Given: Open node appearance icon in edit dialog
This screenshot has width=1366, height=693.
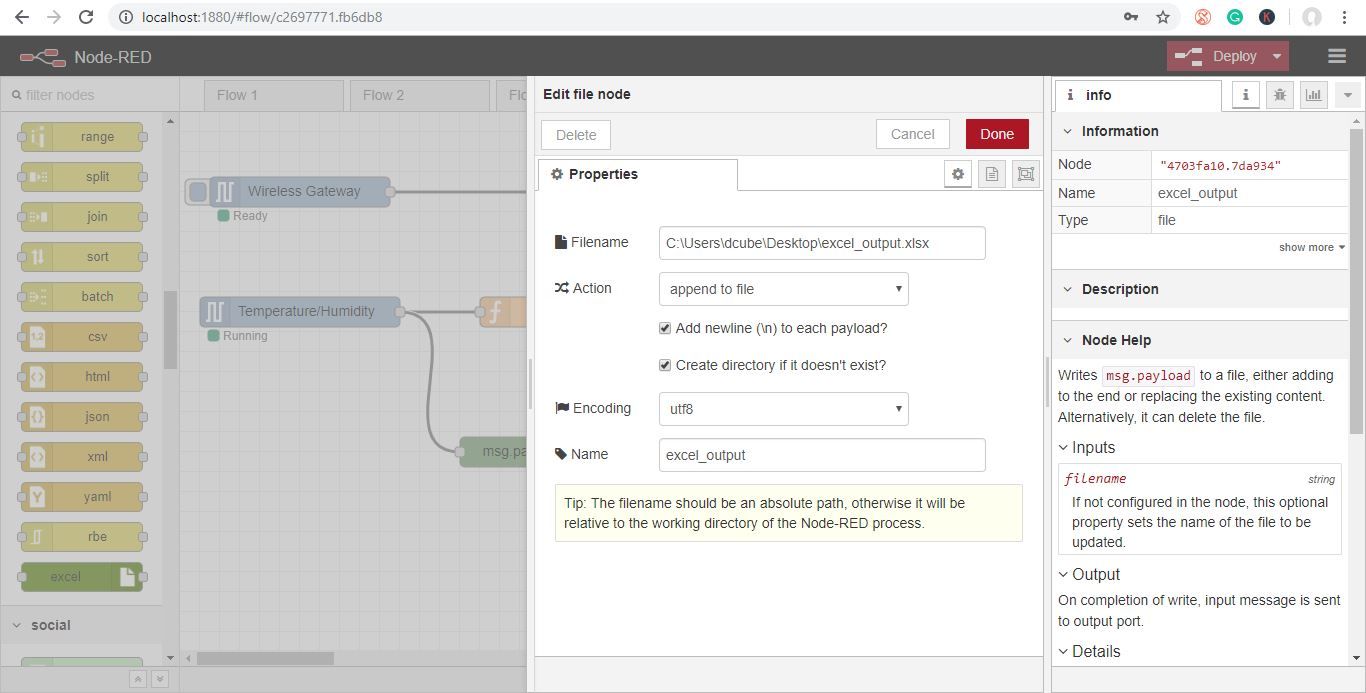Looking at the screenshot, I should pos(1026,174).
